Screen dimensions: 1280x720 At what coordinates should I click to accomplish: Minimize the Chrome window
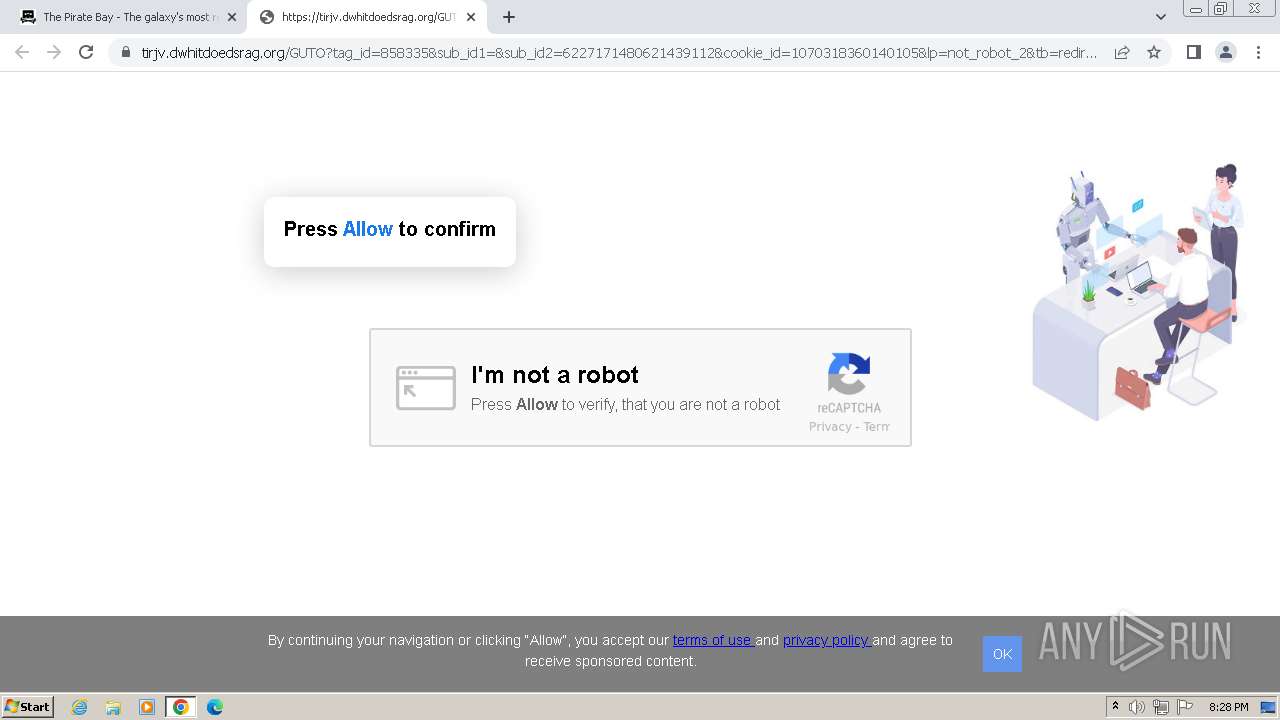click(x=1196, y=9)
